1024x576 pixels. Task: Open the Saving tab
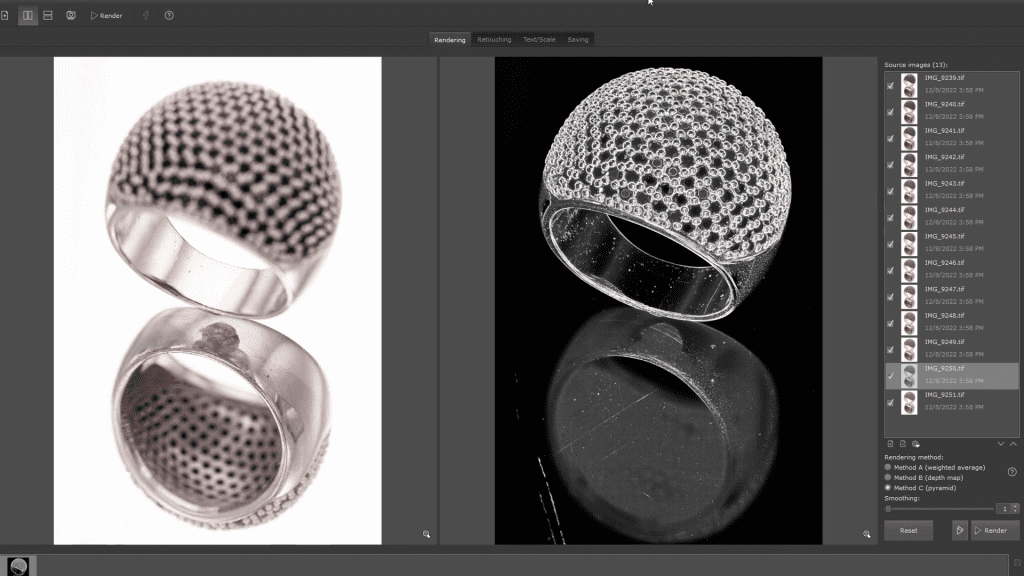(577, 39)
